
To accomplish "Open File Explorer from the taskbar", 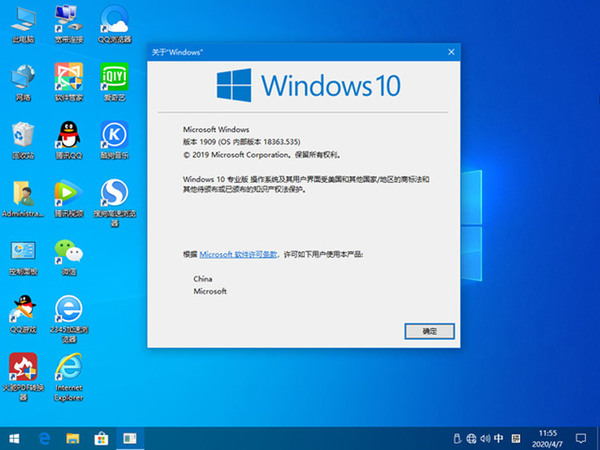I will (73, 438).
